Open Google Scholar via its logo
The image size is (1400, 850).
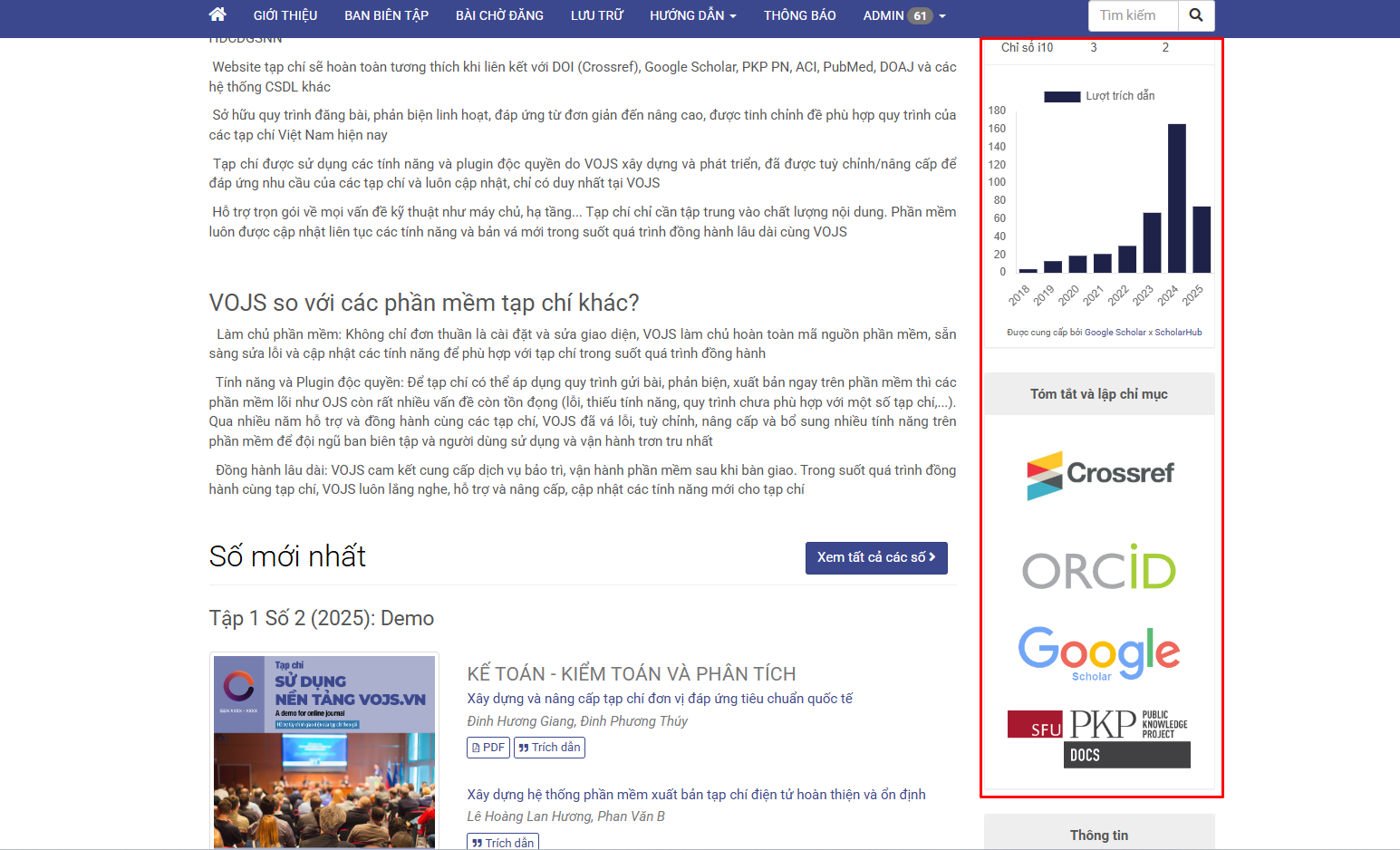click(x=1099, y=653)
